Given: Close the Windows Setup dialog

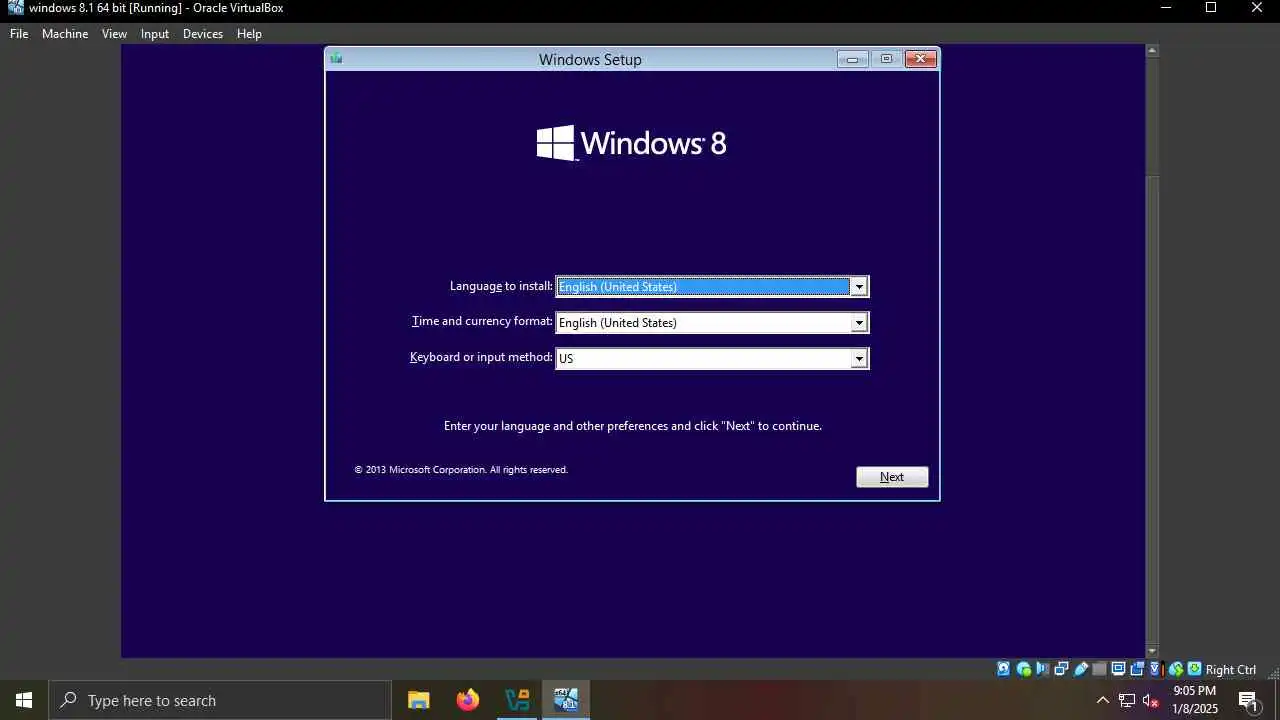Looking at the screenshot, I should click(921, 59).
